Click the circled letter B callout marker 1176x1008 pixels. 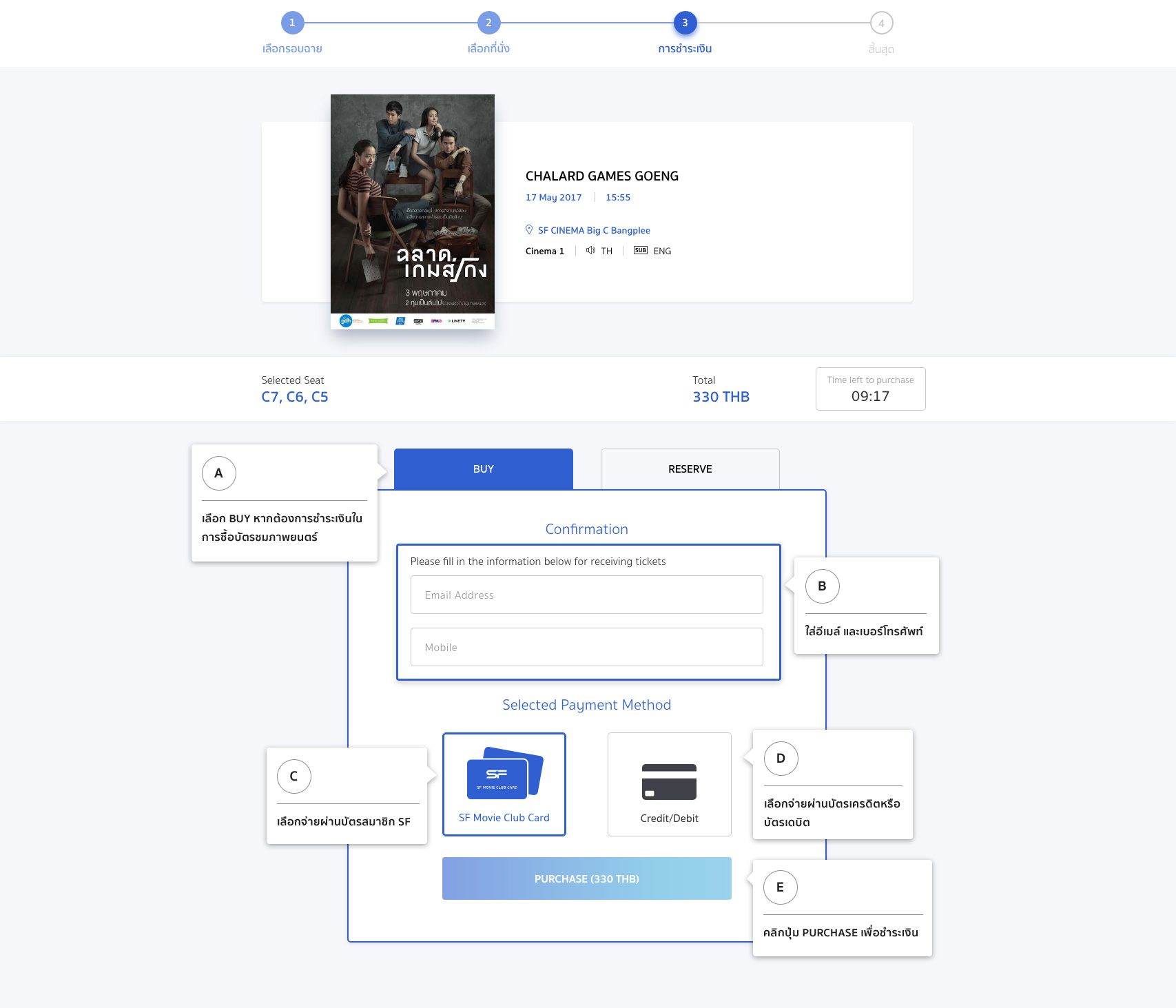[822, 586]
